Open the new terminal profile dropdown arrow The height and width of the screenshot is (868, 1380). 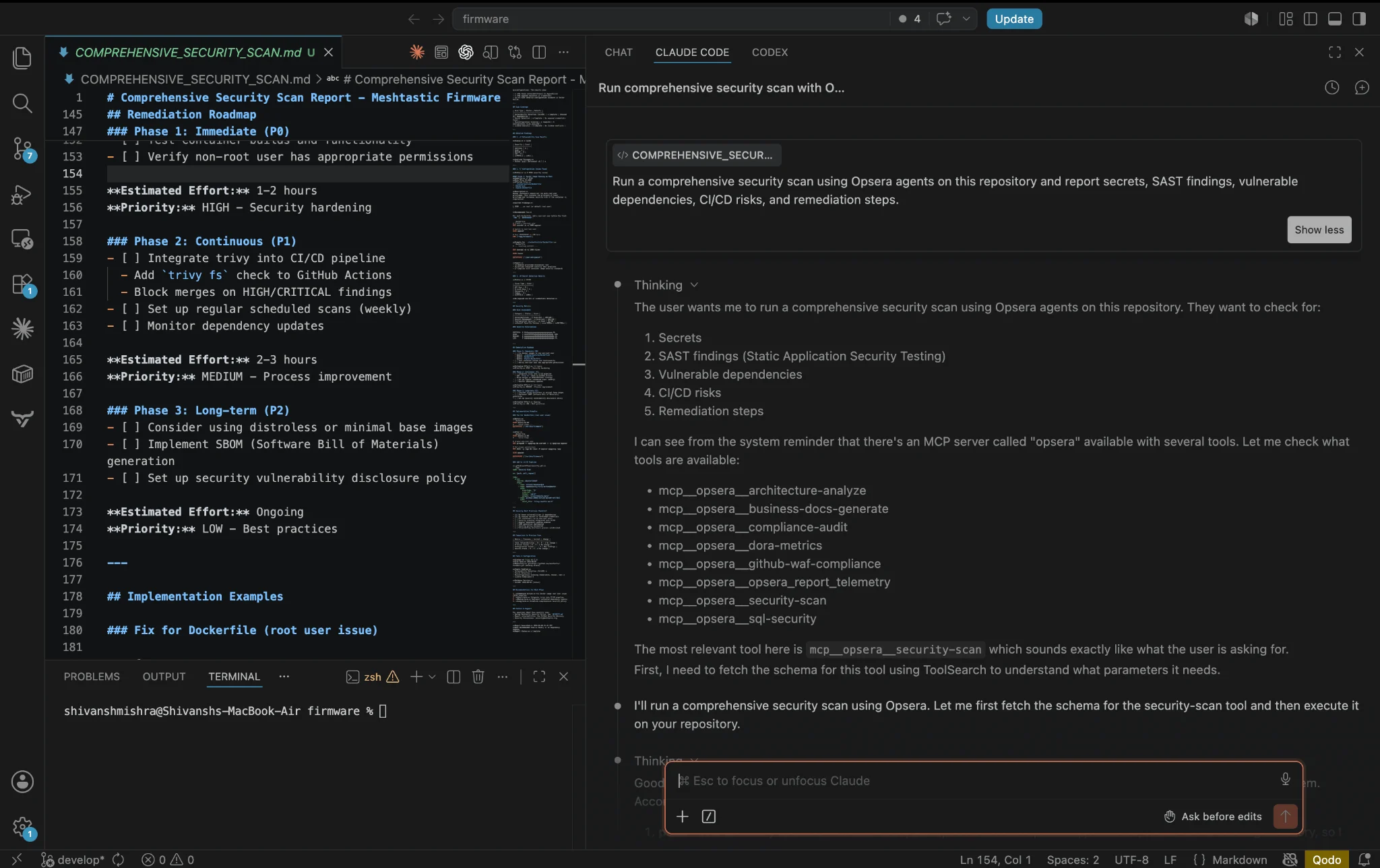(x=432, y=677)
